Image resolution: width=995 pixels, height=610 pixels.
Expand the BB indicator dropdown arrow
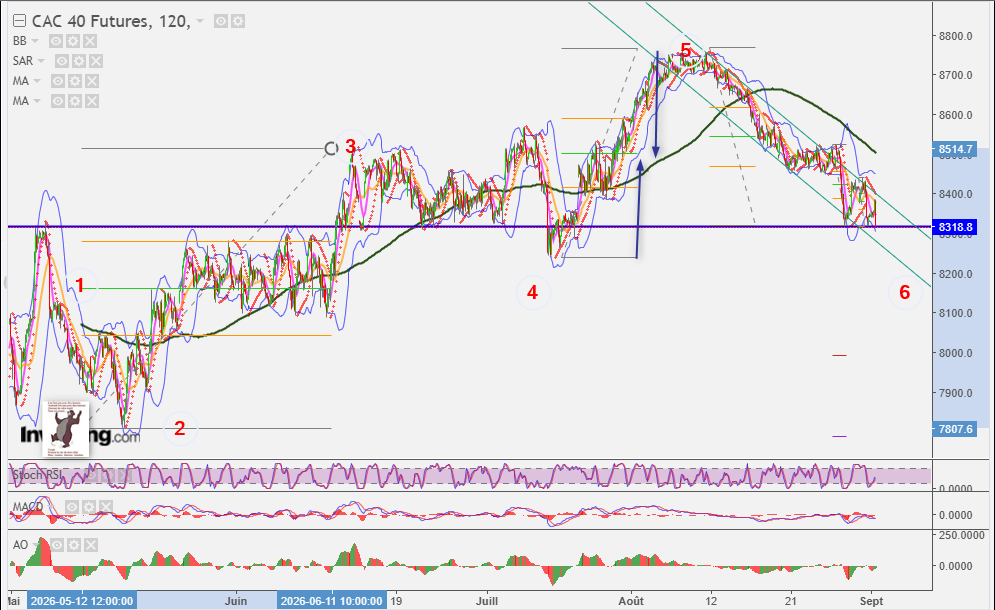point(35,41)
